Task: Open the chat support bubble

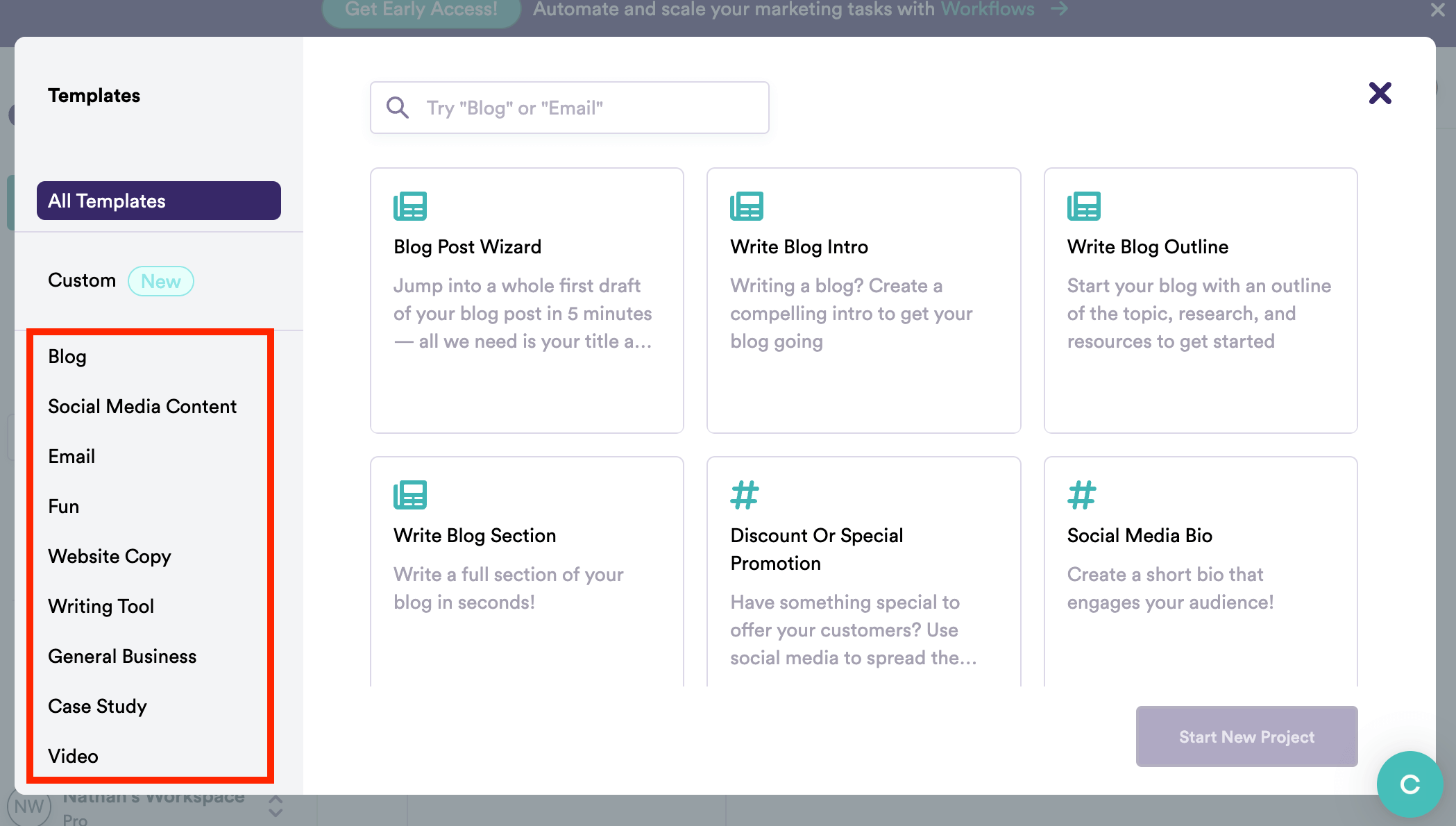Action: pos(1410,784)
